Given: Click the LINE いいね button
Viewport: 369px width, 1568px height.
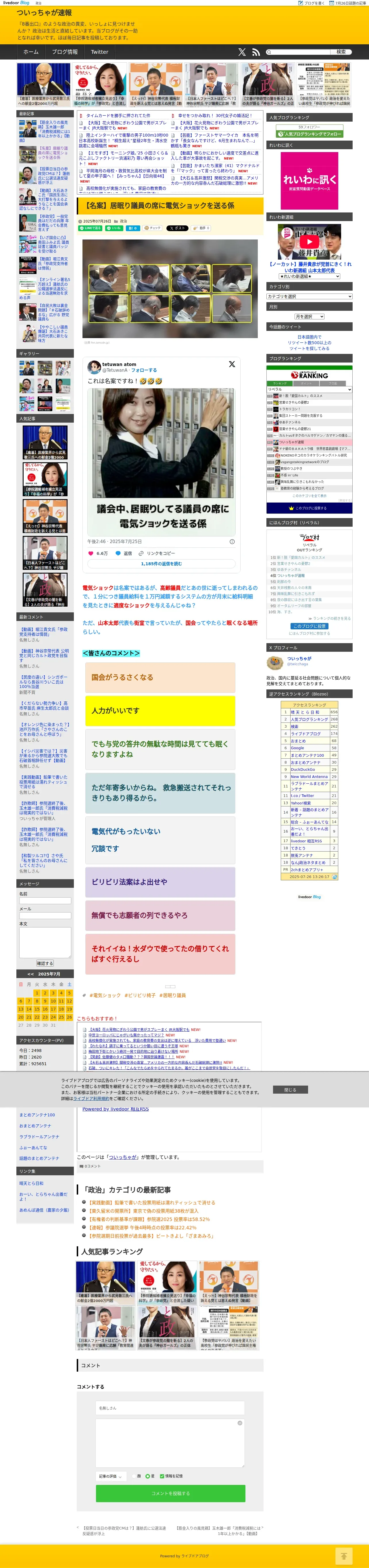Looking at the screenshot, I should [x=114, y=228].
